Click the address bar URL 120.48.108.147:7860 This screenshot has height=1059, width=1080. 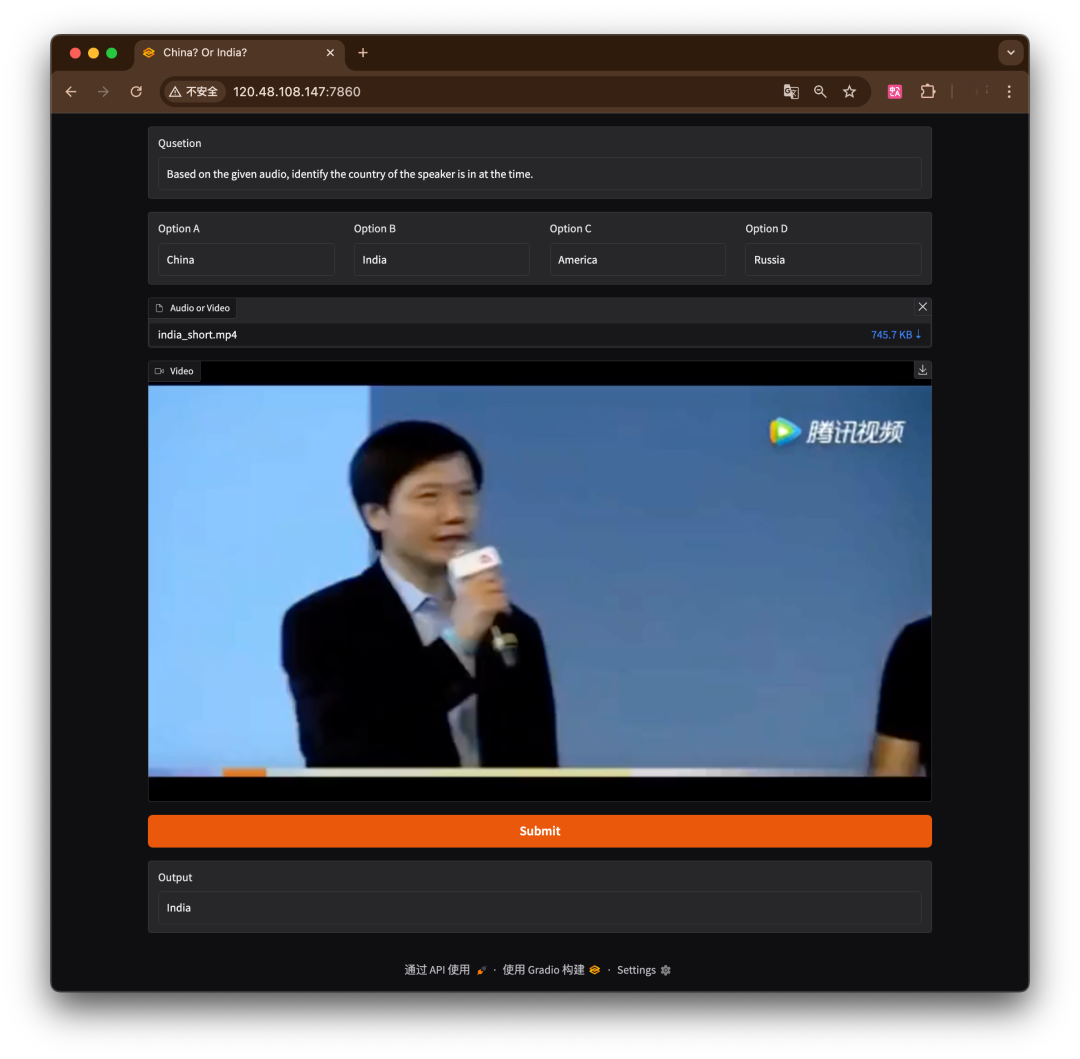[x=297, y=92]
